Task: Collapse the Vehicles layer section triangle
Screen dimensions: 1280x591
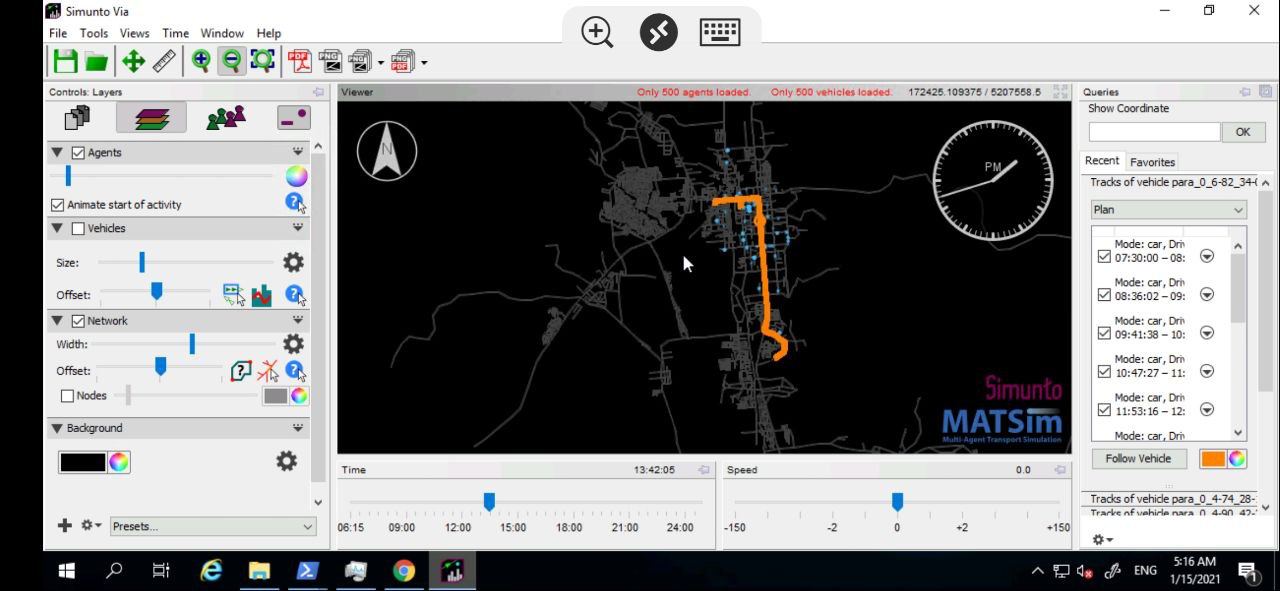Action: pos(57,228)
